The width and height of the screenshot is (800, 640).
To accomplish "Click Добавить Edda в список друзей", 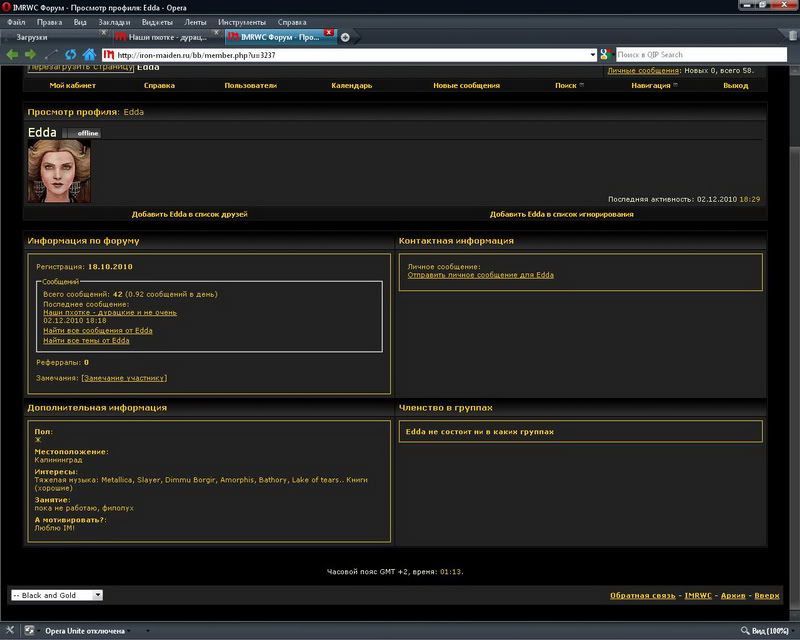I will point(189,214).
